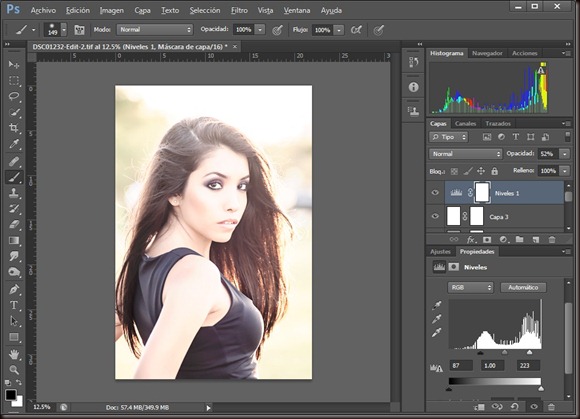Add layer mask in Capas panel
Viewport: 580px width, 419px height.
pos(487,240)
